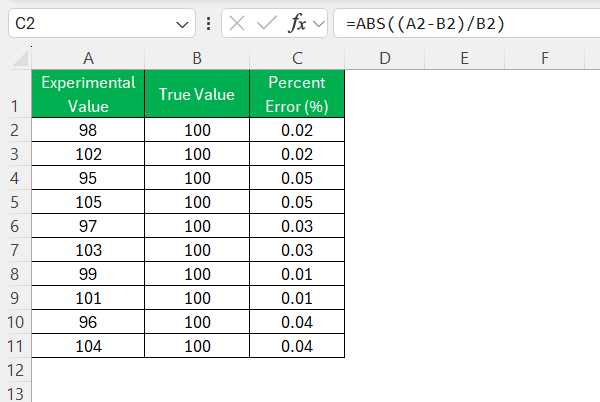Open the Name Box dropdown arrow
This screenshot has width=600, height=402.
182,25
